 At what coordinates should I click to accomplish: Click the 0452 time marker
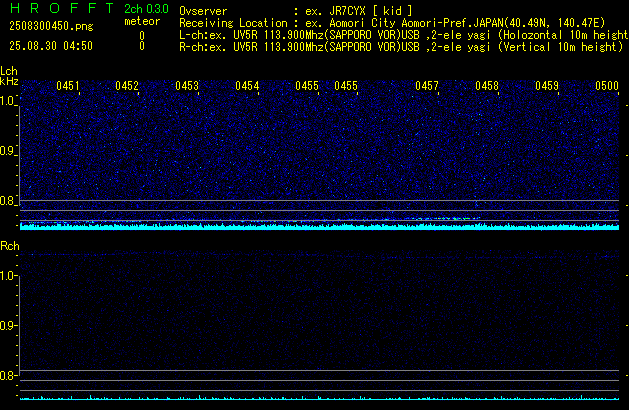coord(127,86)
